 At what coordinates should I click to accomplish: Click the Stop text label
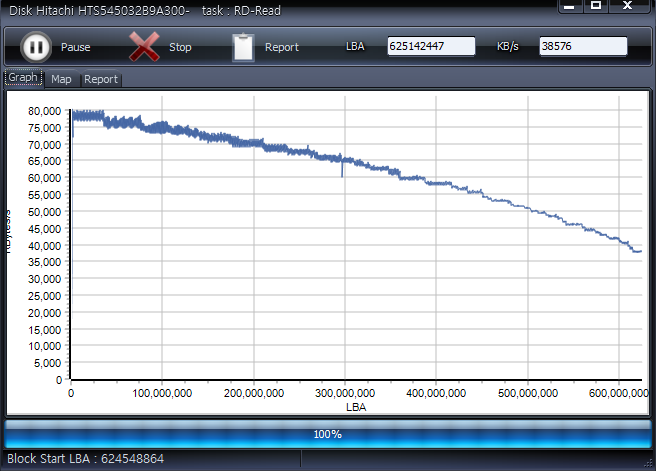pyautogui.click(x=180, y=47)
